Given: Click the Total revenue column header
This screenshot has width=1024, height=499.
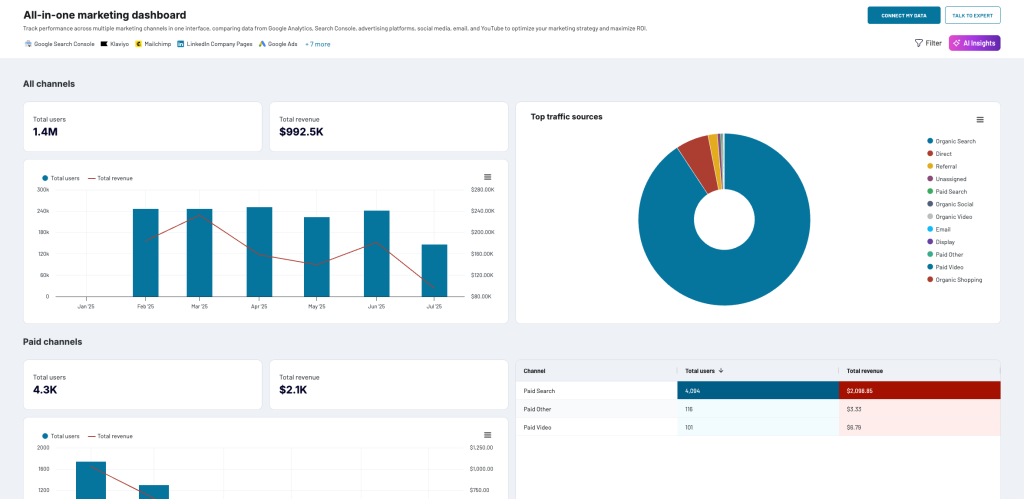Looking at the screenshot, I should point(865,371).
